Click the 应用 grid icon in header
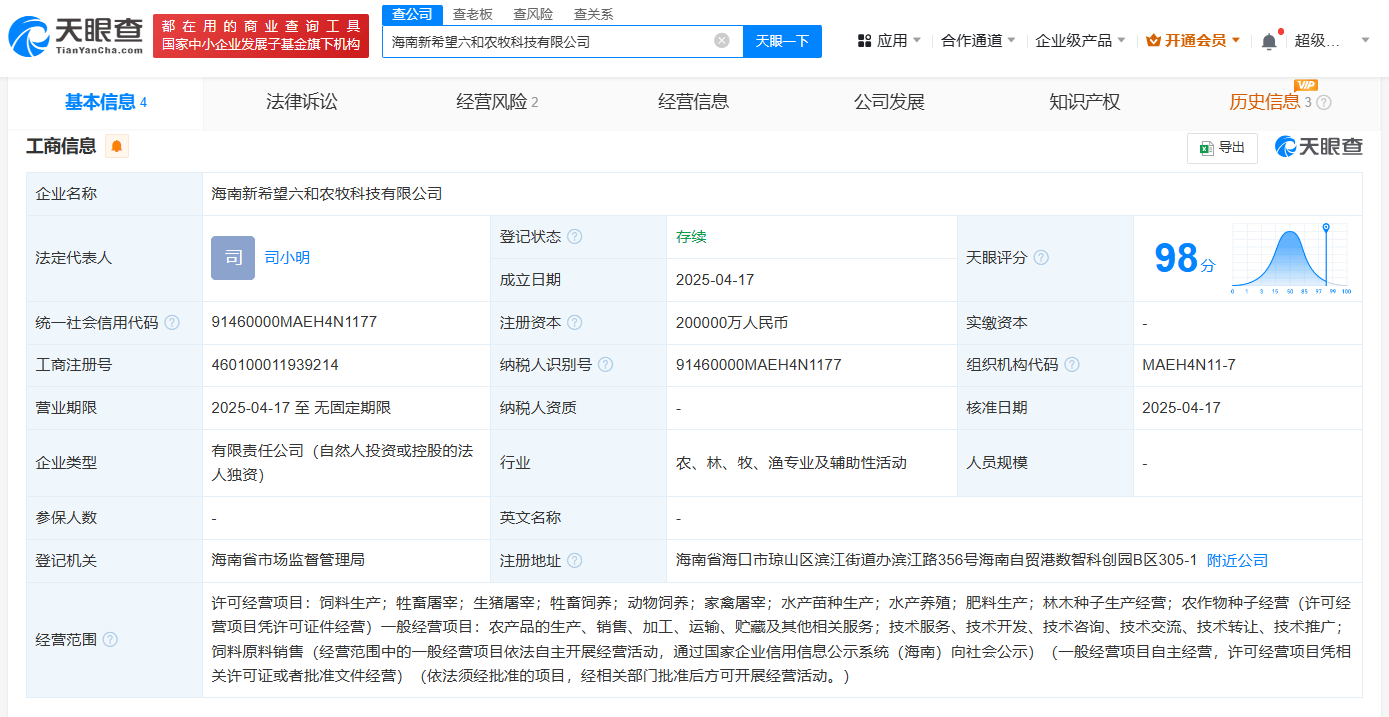Image resolution: width=1389 pixels, height=717 pixels. (x=864, y=41)
